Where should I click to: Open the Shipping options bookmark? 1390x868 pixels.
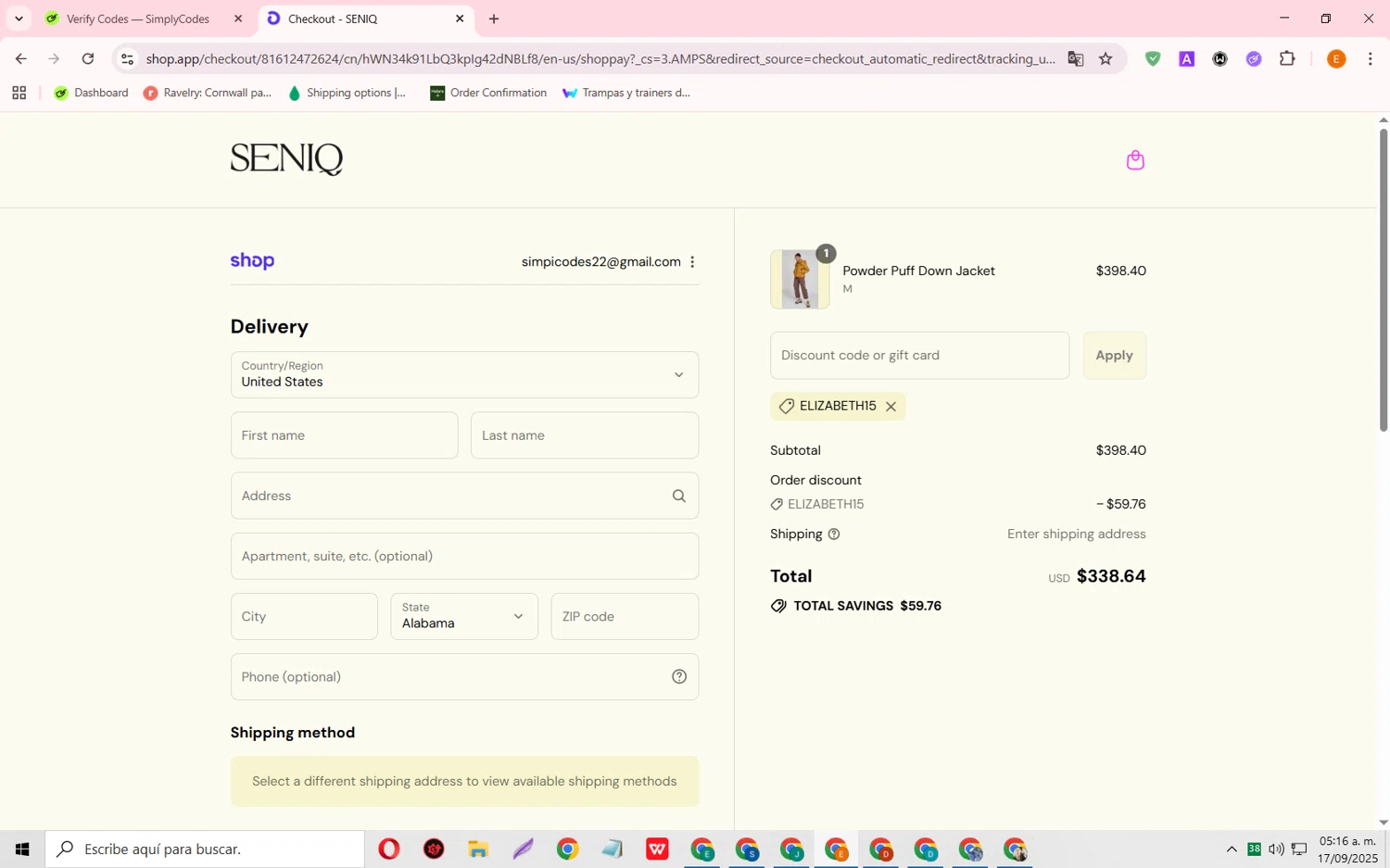[347, 93]
